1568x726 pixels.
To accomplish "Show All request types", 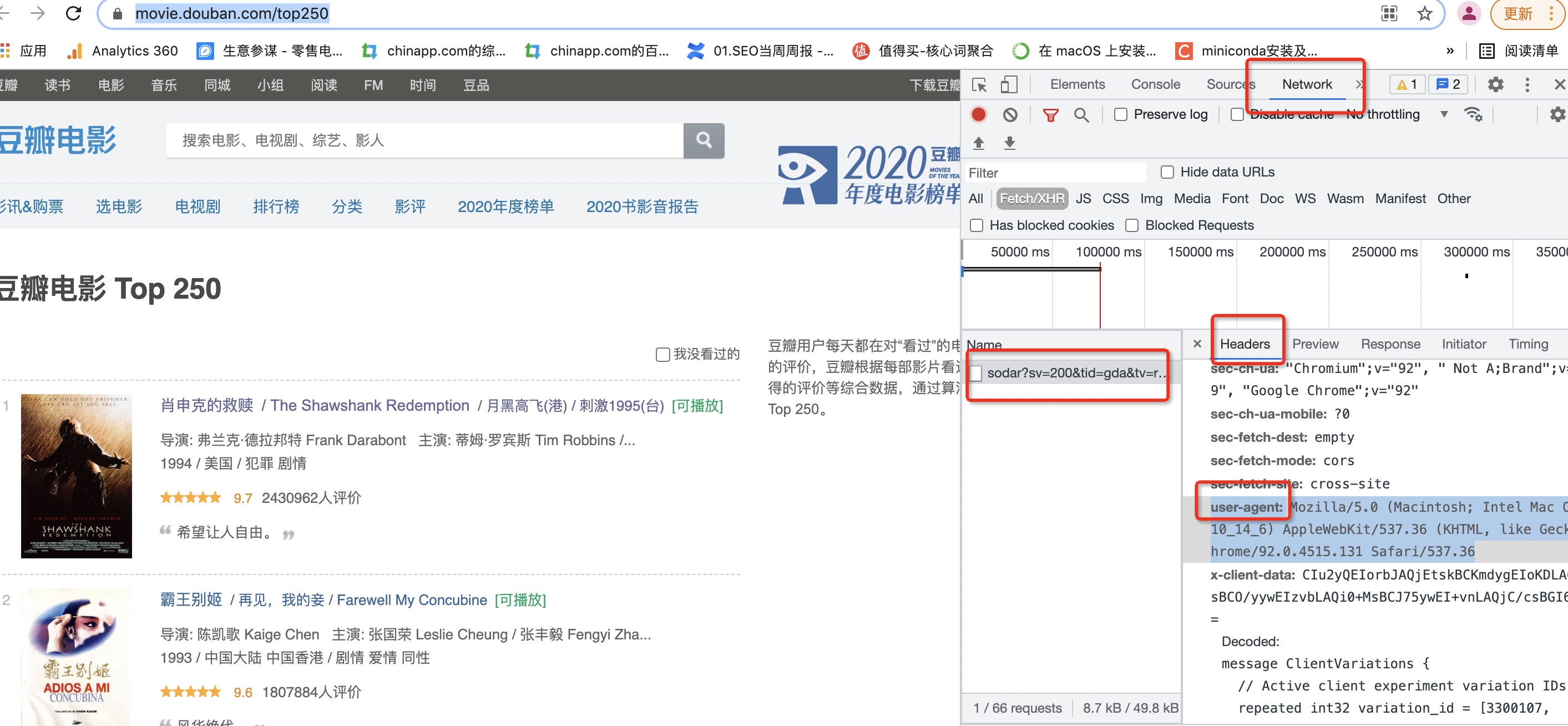I will pyautogui.click(x=976, y=199).
